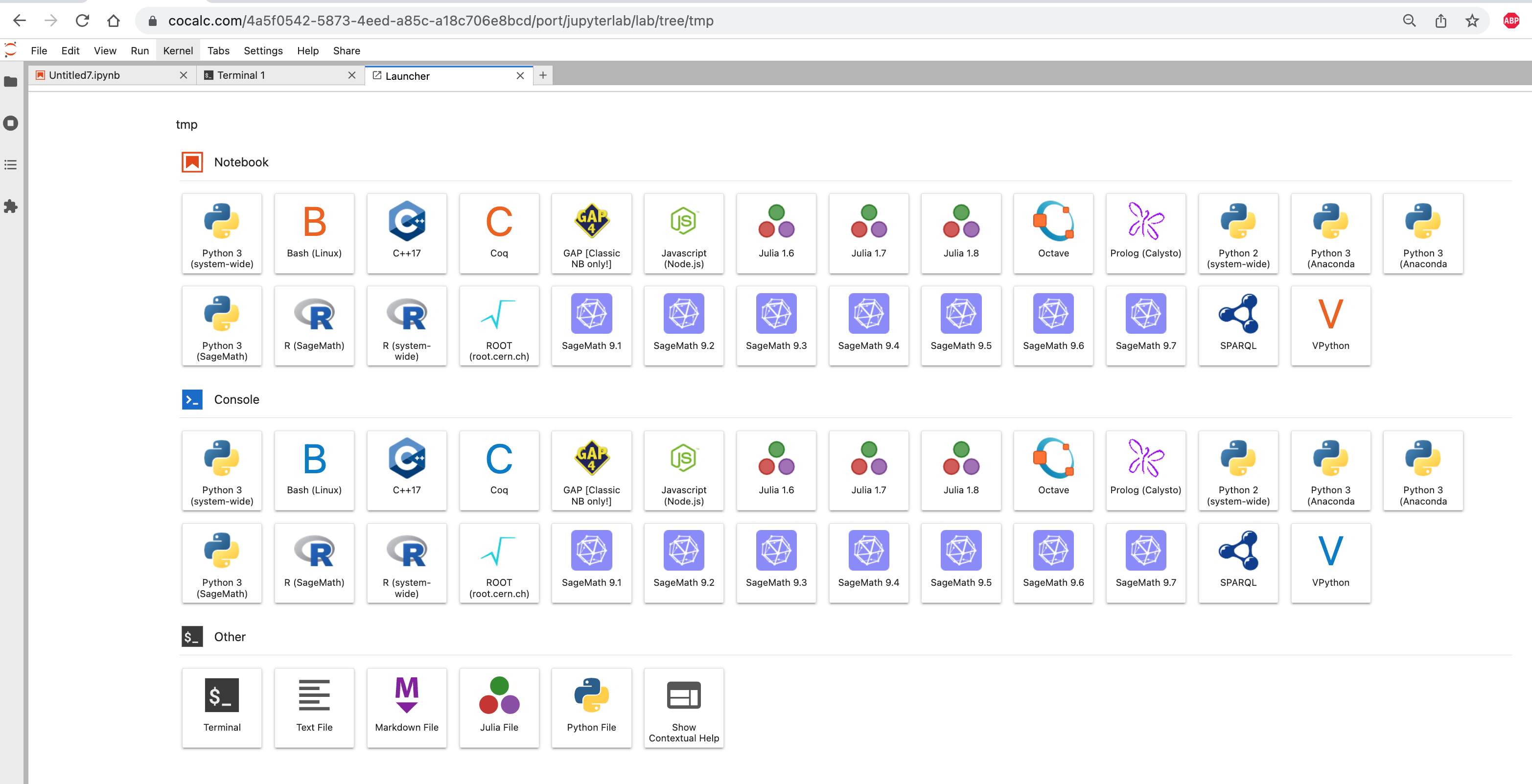Viewport: 1532px width, 784px height.
Task: Open the Edit menu
Action: 70,50
